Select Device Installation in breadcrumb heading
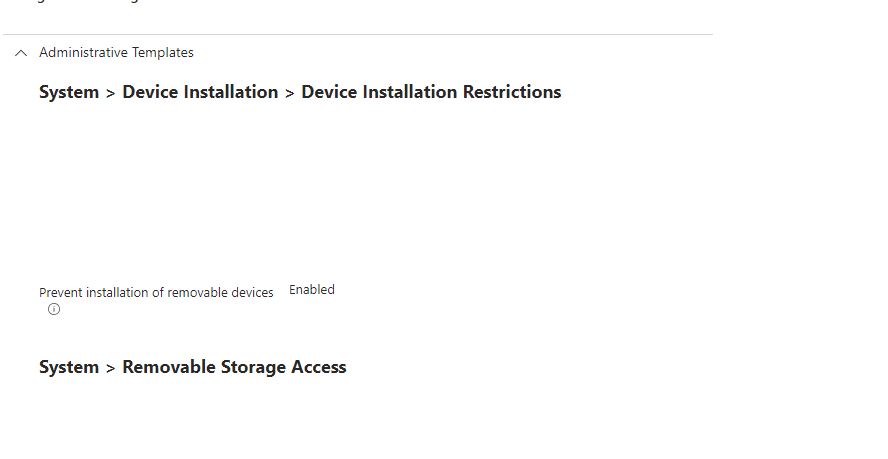The height and width of the screenshot is (459, 888). click(x=200, y=92)
